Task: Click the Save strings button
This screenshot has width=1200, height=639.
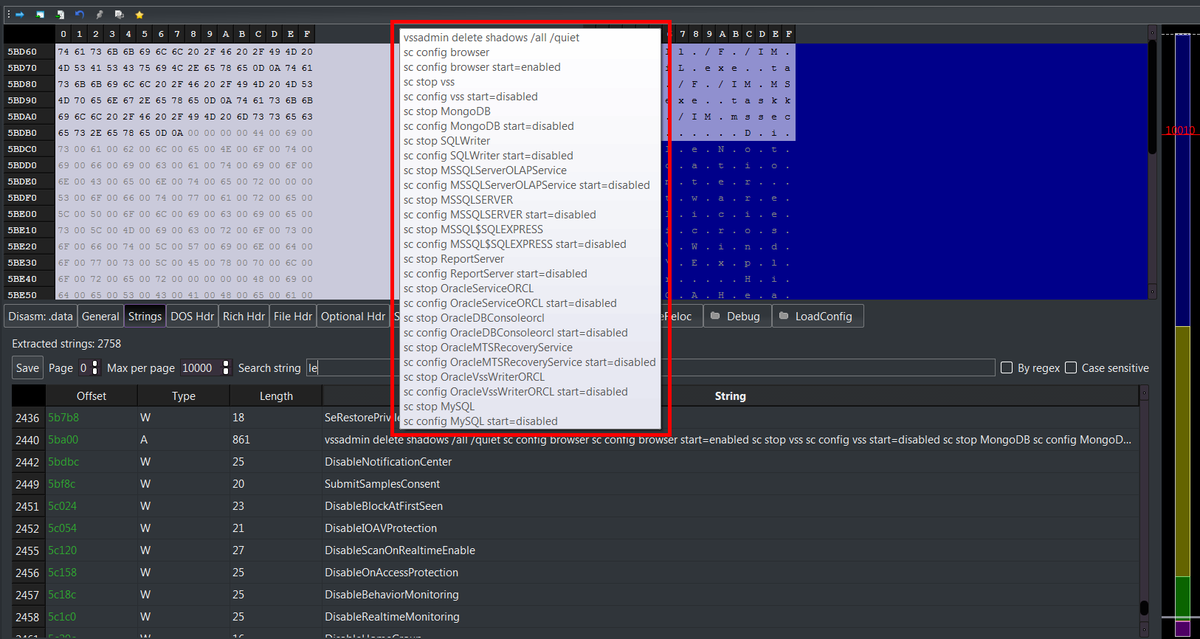Action: tap(28, 368)
